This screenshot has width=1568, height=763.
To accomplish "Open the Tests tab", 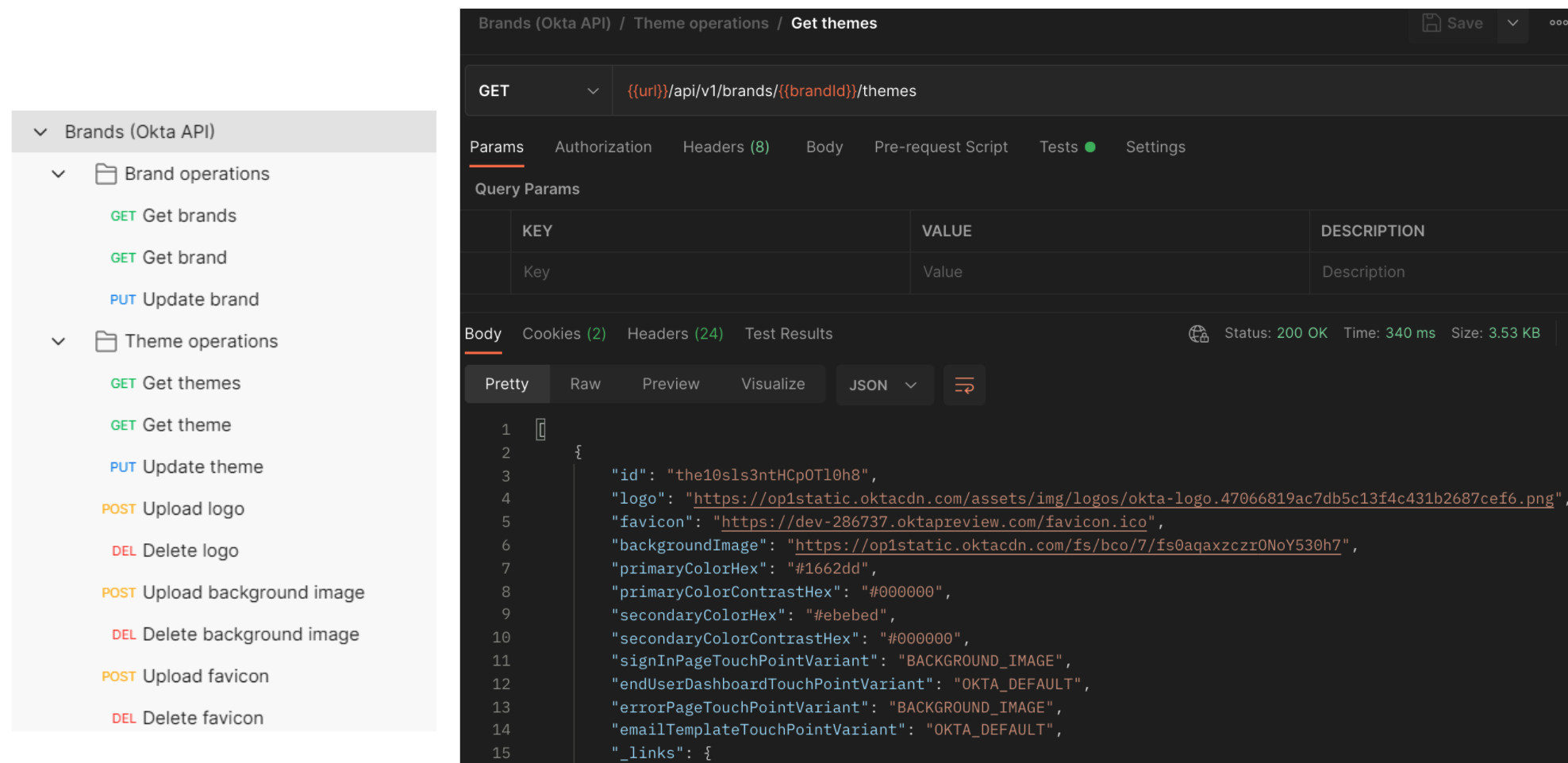I will click(1059, 147).
